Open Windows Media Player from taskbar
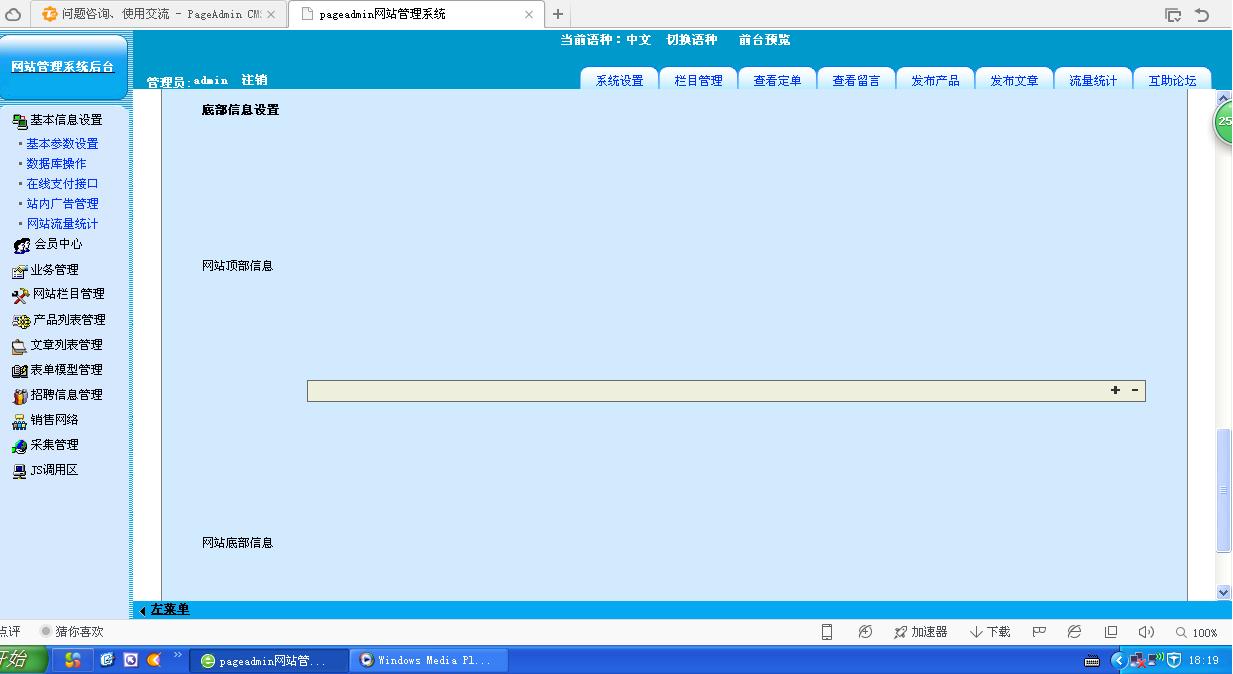This screenshot has height=674, width=1233. tap(428, 660)
